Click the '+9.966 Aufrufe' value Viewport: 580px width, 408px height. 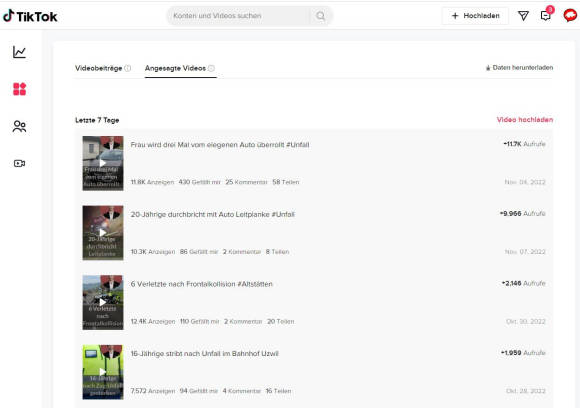522,213
